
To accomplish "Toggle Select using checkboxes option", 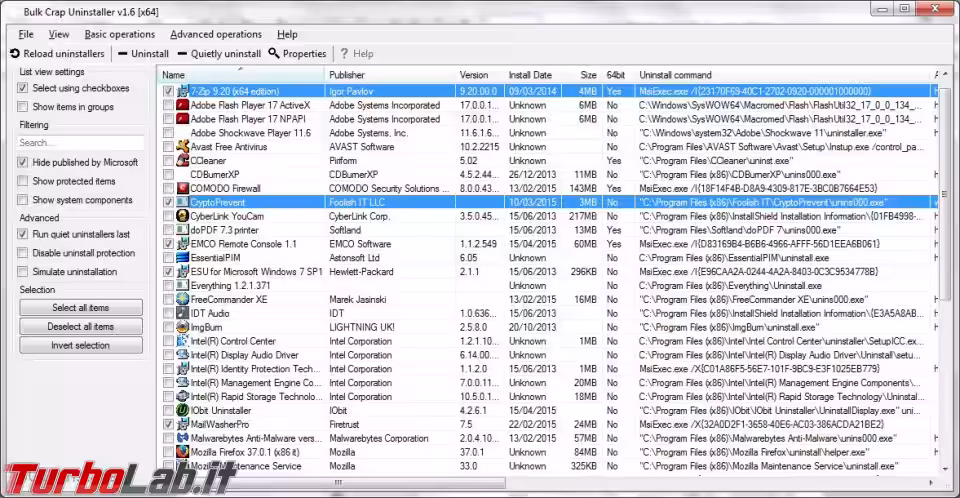I will 23,88.
